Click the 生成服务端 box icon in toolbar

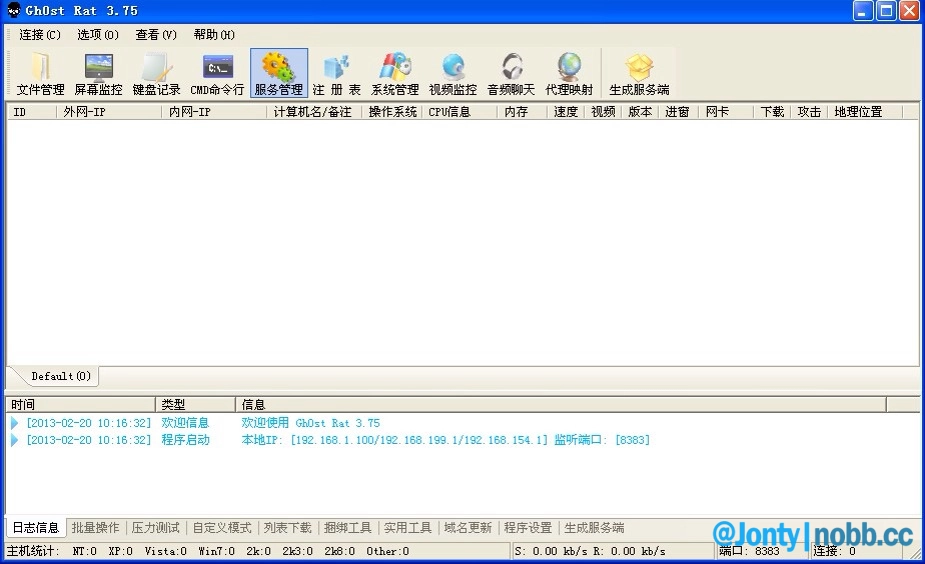point(639,74)
